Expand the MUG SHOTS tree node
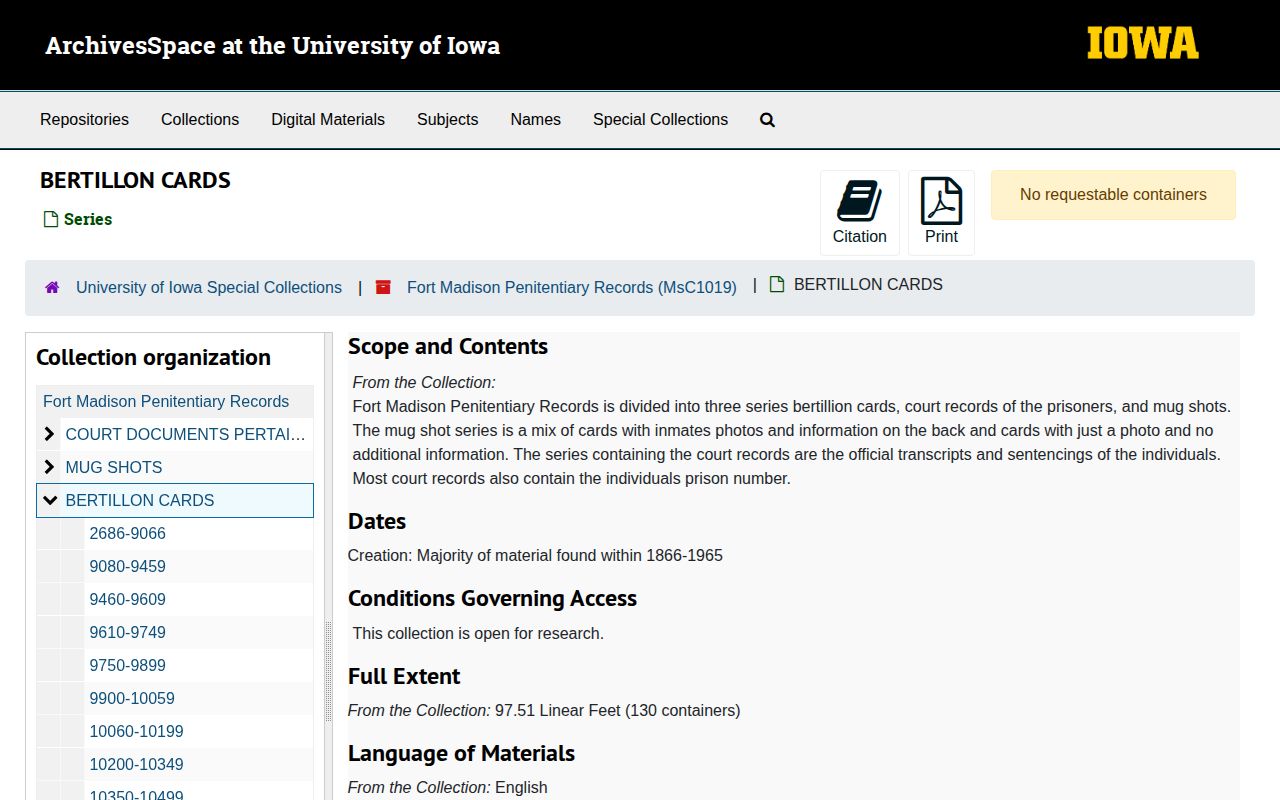1280x800 pixels. tap(49, 467)
